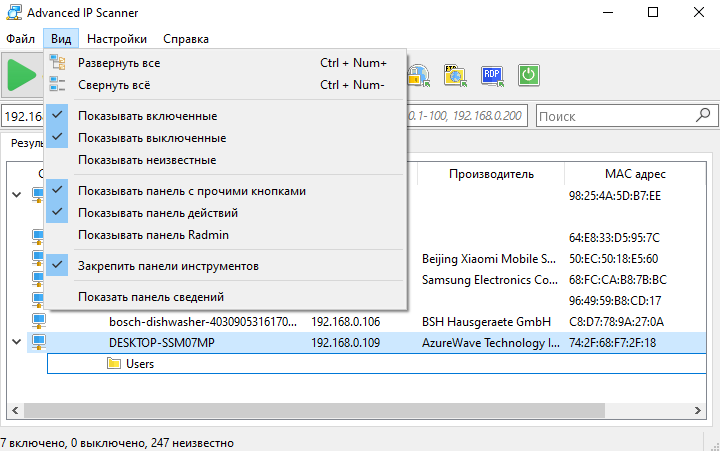Open the Настройки menu
The height and width of the screenshot is (451, 720).
(x=117, y=39)
